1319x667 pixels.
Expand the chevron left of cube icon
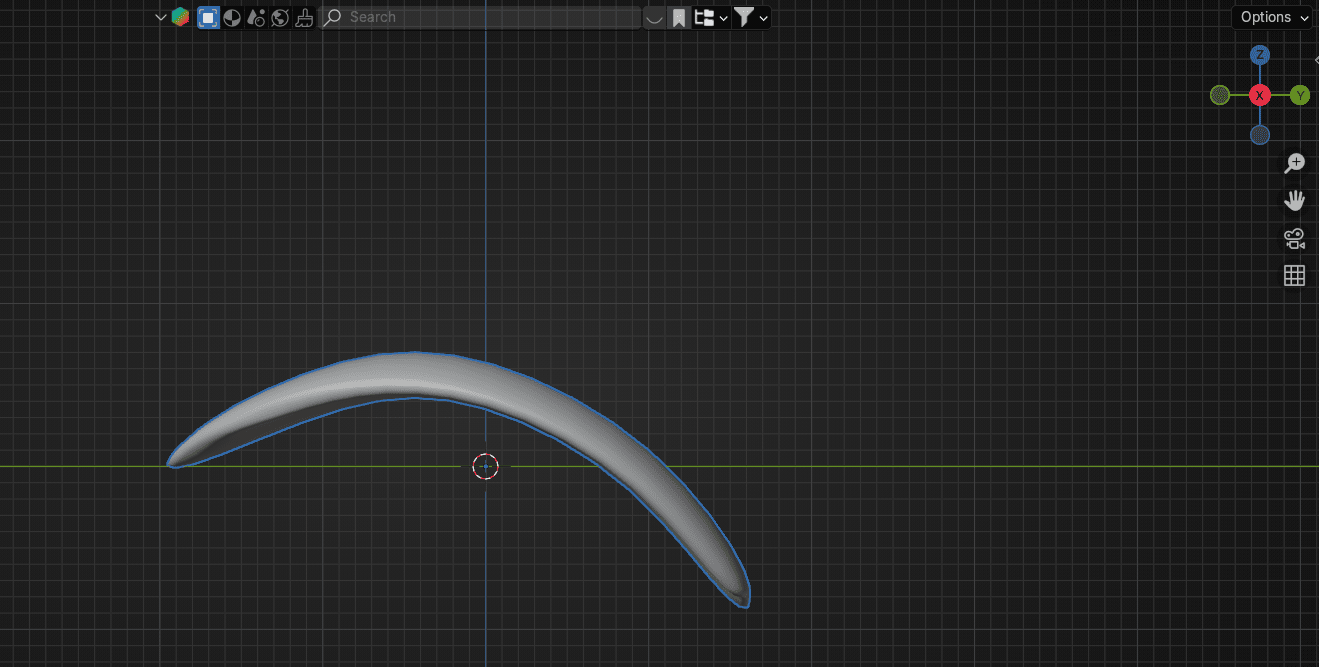(x=160, y=17)
